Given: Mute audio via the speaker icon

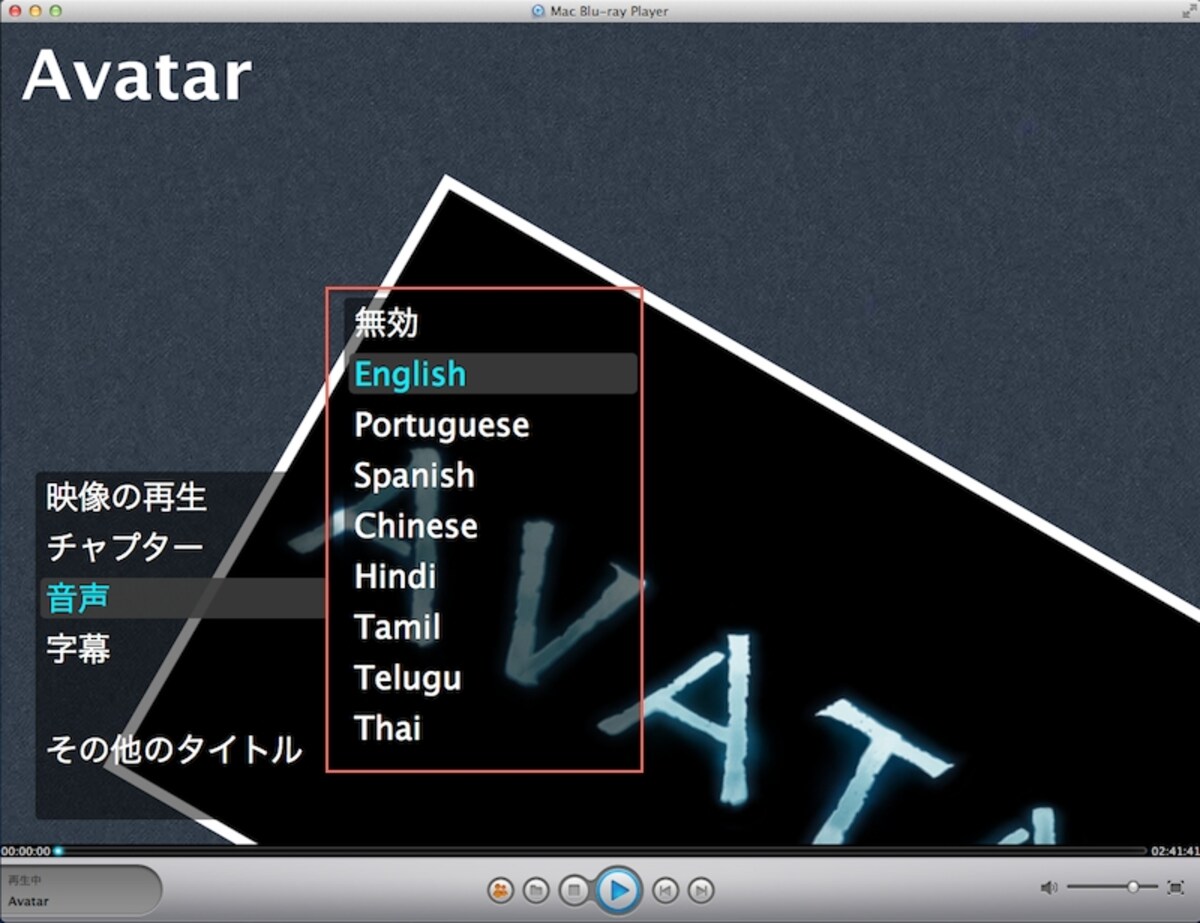Looking at the screenshot, I should coord(1048,887).
